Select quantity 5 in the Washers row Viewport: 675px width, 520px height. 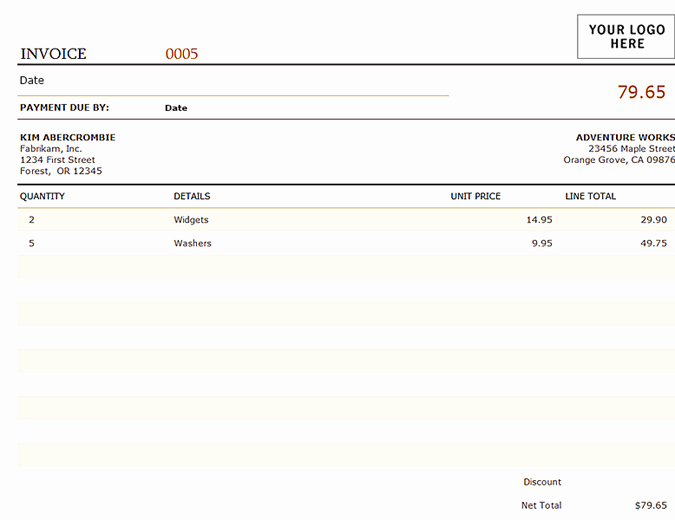[x=31, y=244]
